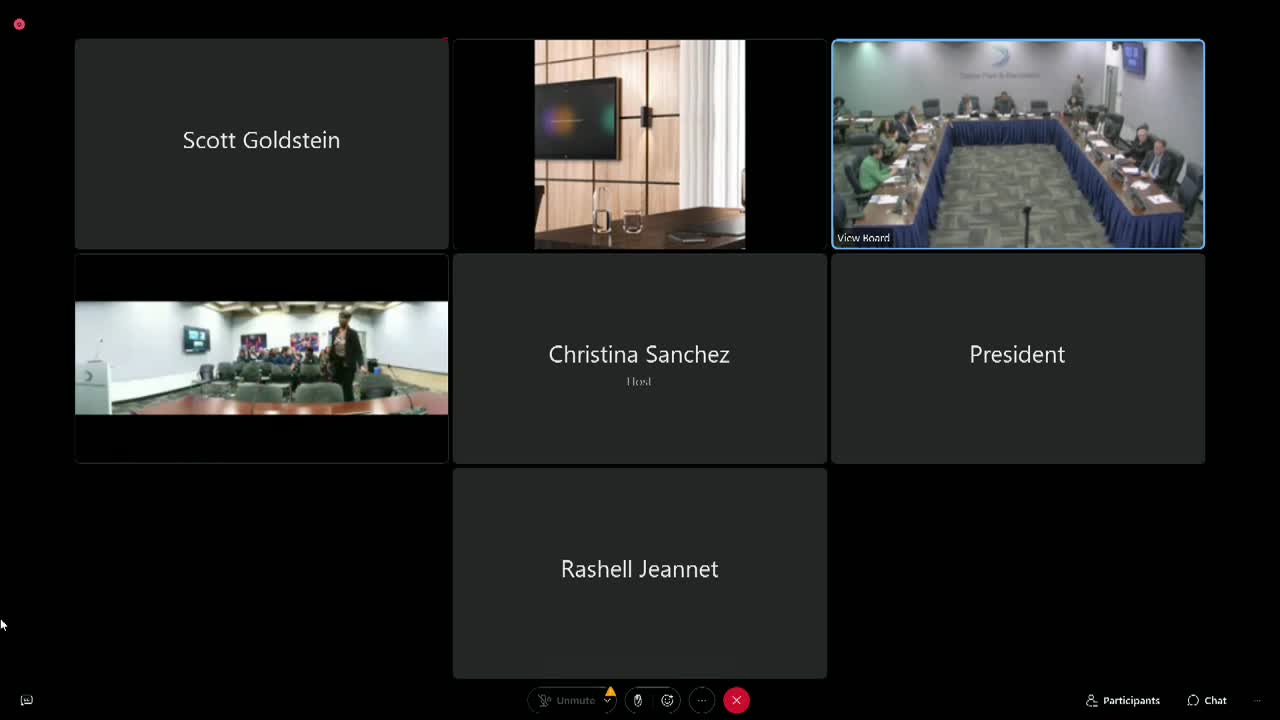Select the President participant tile
This screenshot has height=720, width=1280.
1018,358
